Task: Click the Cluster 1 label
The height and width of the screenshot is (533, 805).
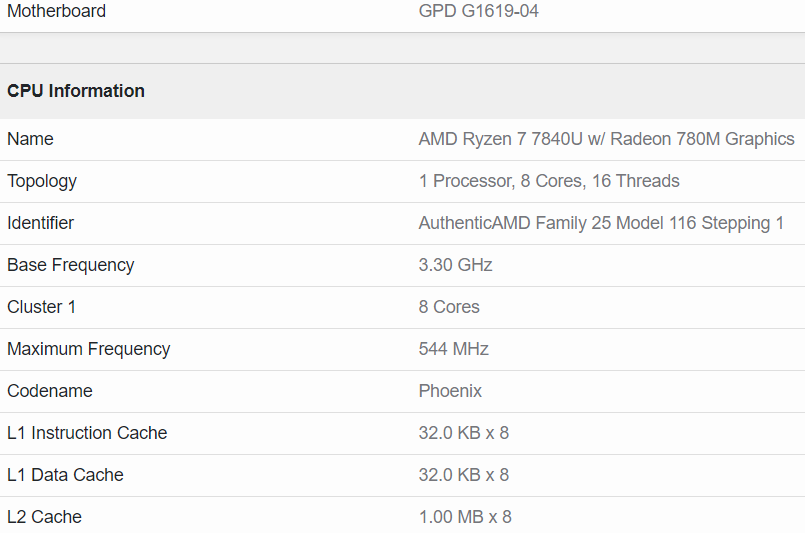Action: [x=41, y=307]
